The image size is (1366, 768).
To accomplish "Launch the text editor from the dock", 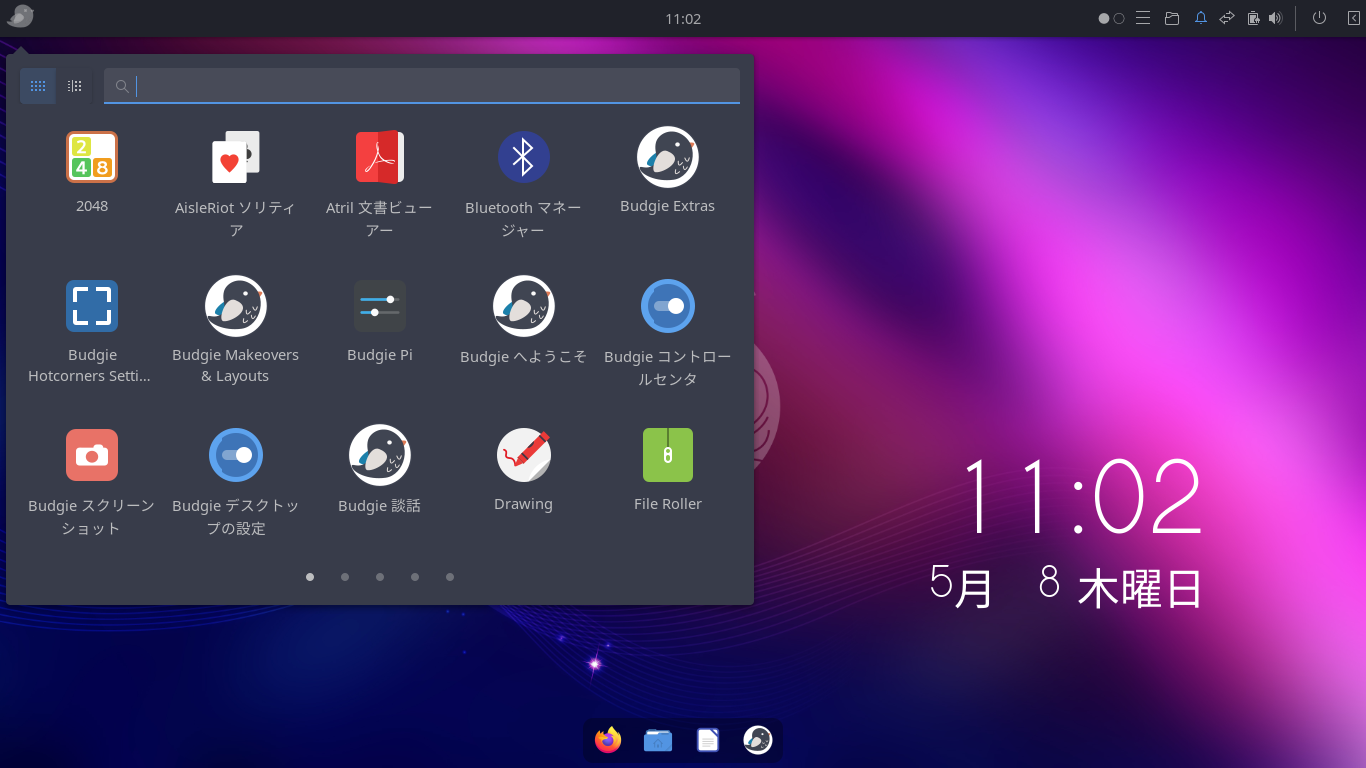I will click(708, 740).
